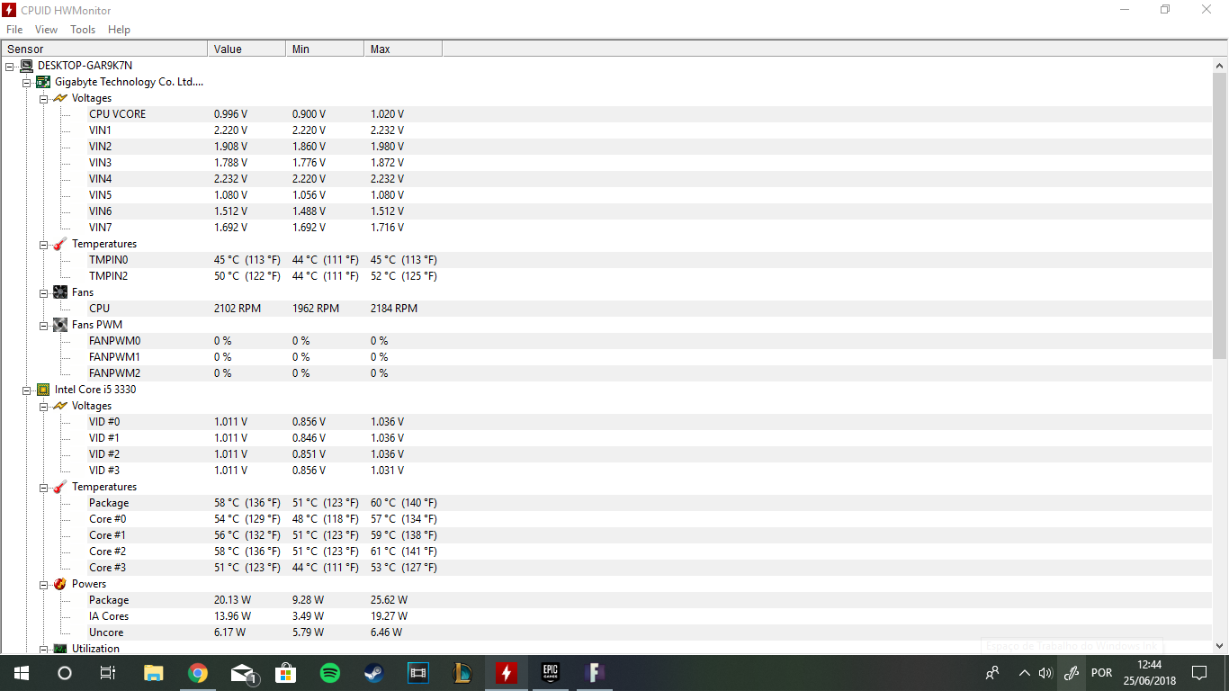
Task: Open the Tools menu
Action: 83,30
